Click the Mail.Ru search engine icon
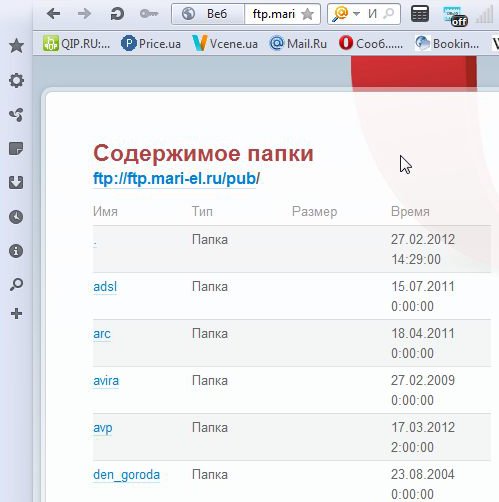Viewport: 499px width, 502px height. [340, 14]
